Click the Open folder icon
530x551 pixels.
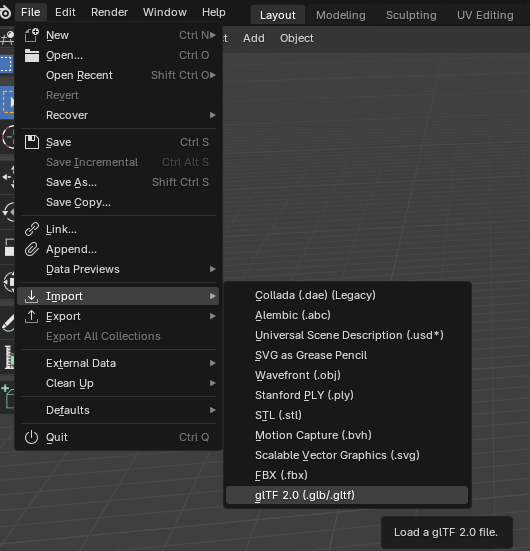pyautogui.click(x=32, y=56)
